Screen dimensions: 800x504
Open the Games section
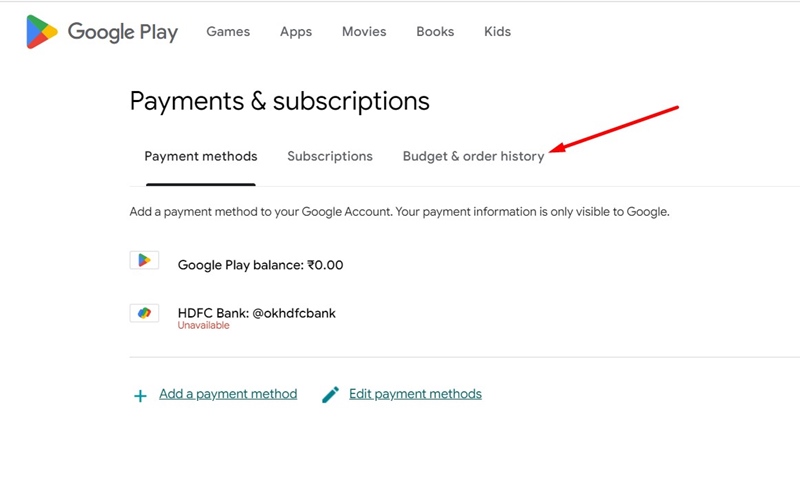click(x=228, y=32)
